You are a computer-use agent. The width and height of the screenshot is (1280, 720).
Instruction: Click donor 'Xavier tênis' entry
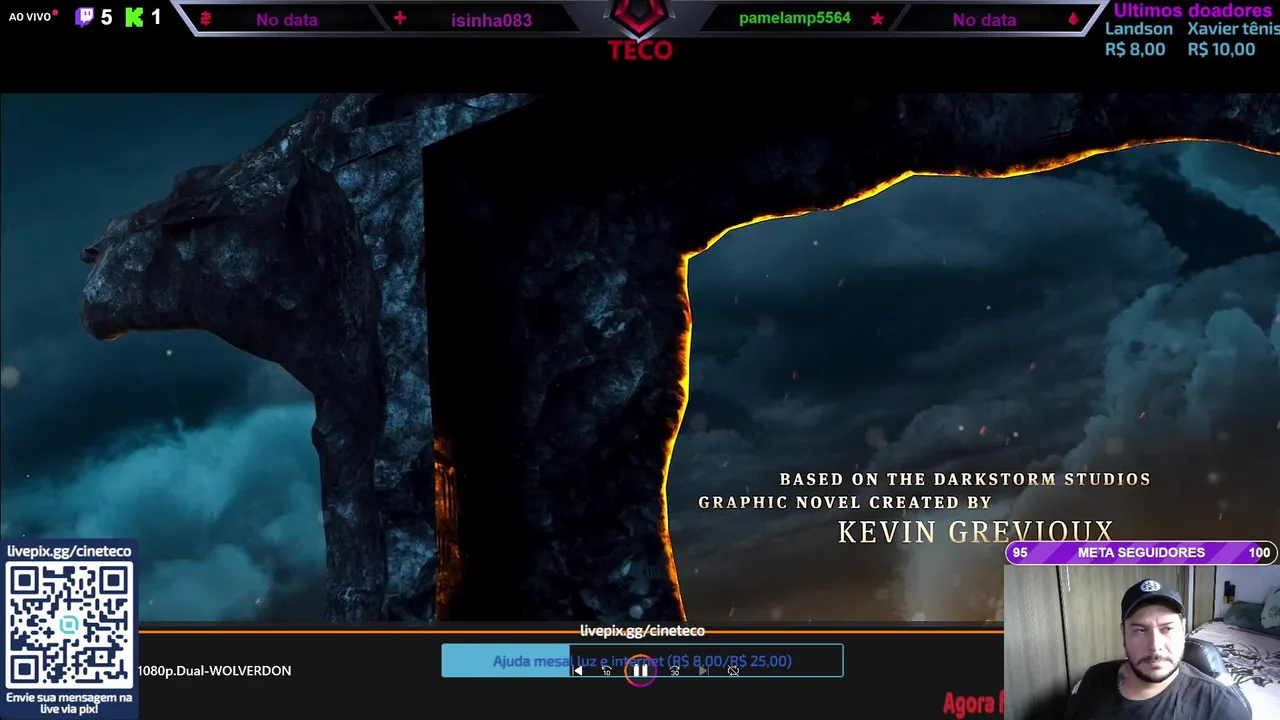click(1233, 29)
